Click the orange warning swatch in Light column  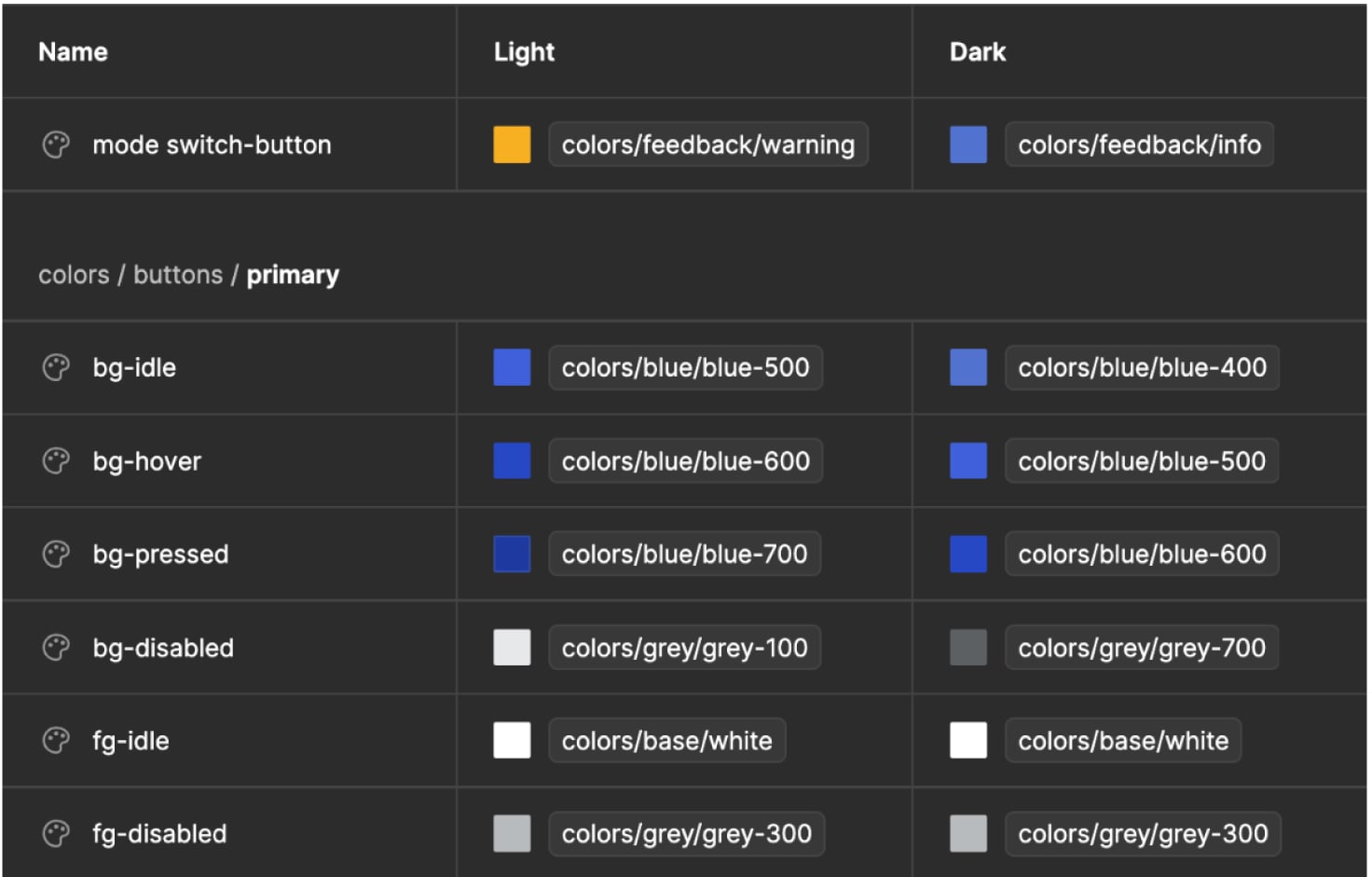pyautogui.click(x=512, y=145)
